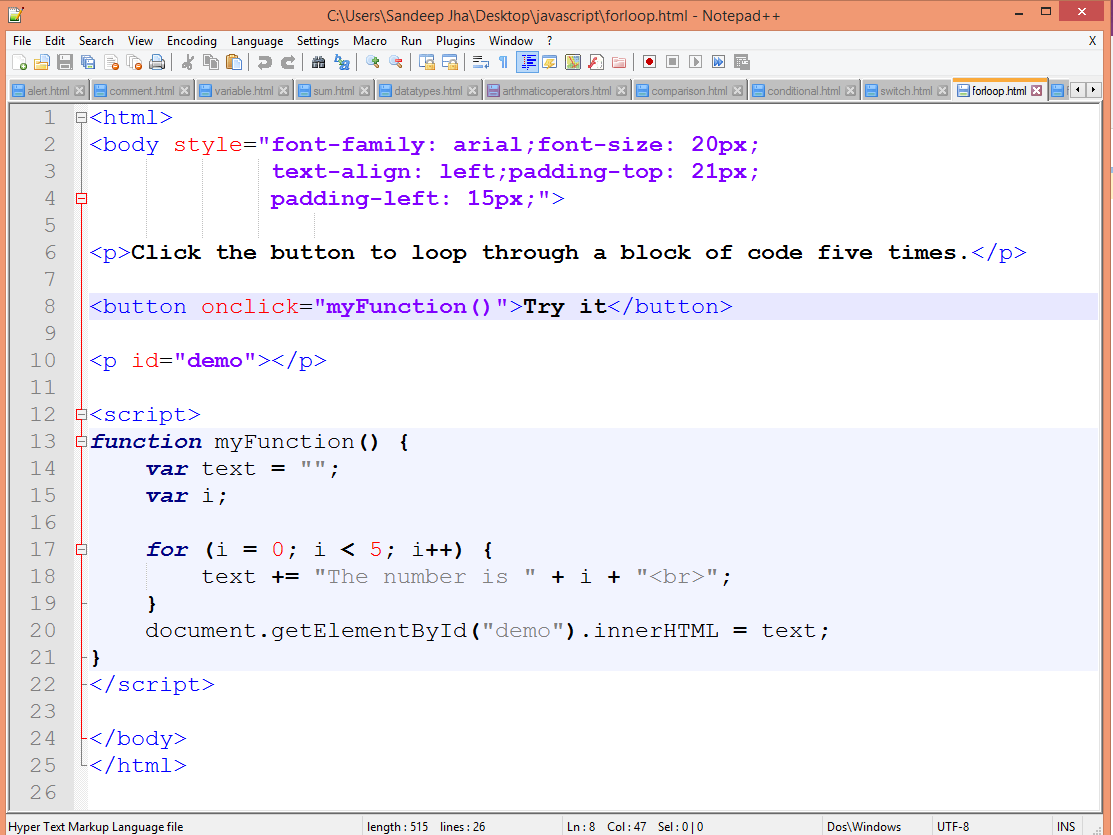Image resolution: width=1113 pixels, height=835 pixels.
Task: Open the User Defined Language dialog icon
Action: pyautogui.click(x=549, y=62)
